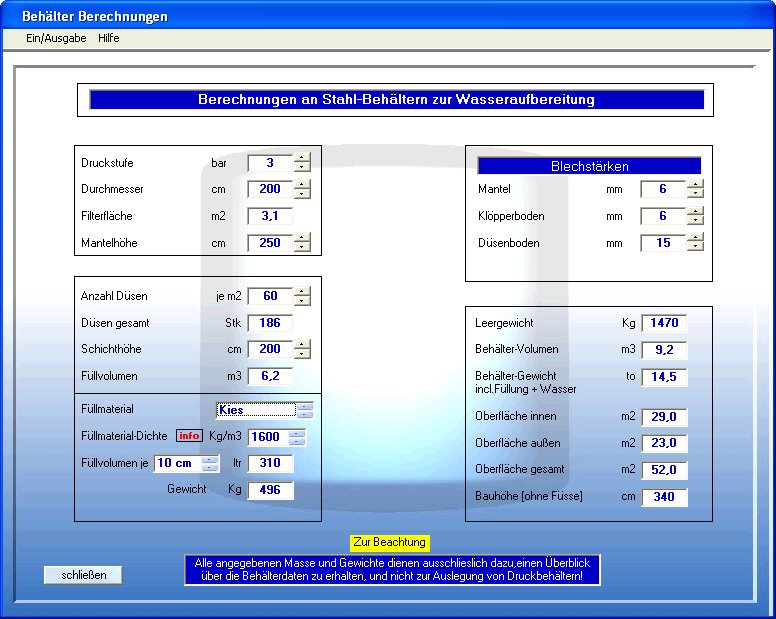
Task: Open the Ein/Ausgabe menu
Action: pos(56,38)
